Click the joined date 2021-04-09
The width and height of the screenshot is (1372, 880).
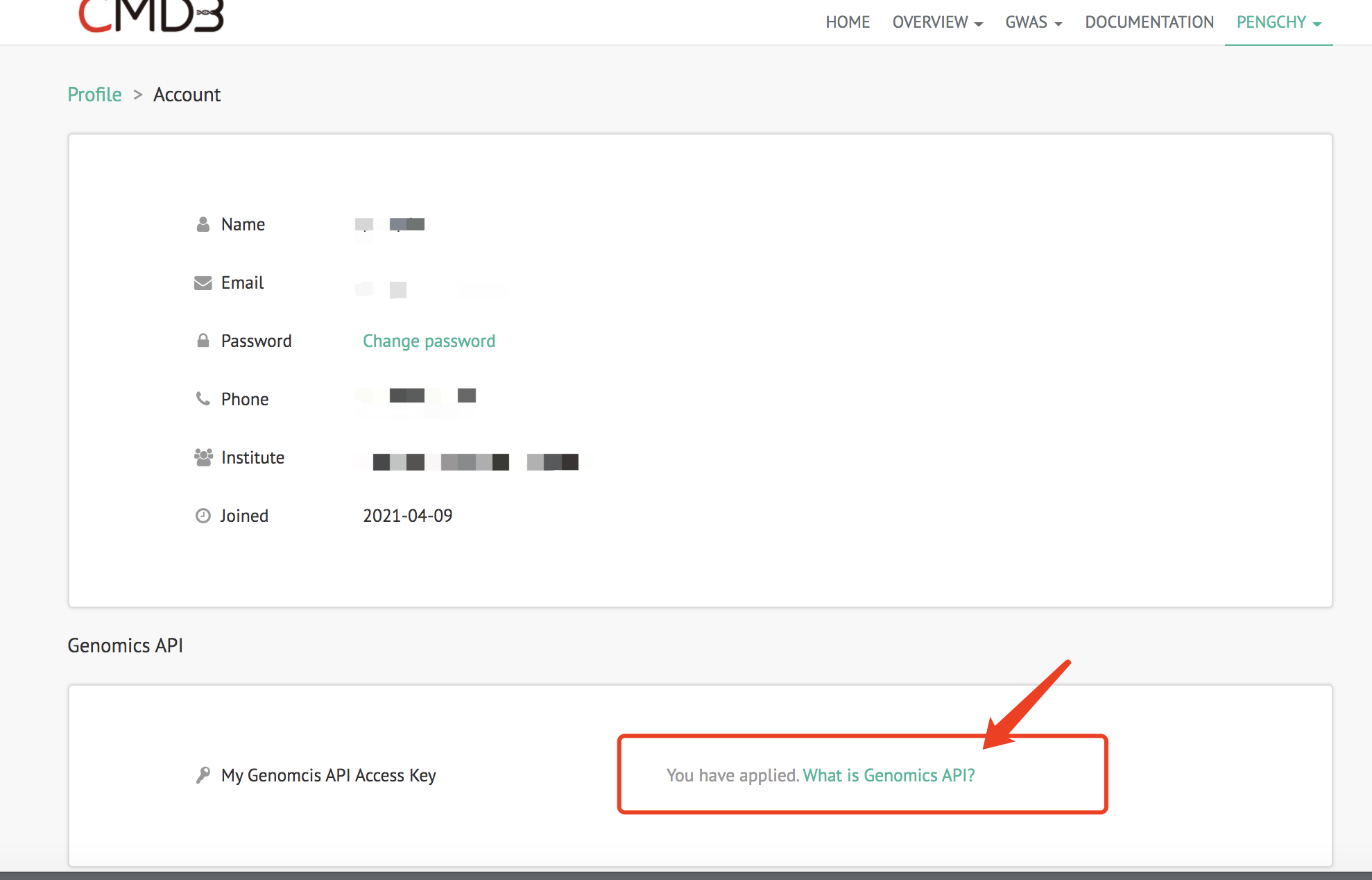coord(407,516)
